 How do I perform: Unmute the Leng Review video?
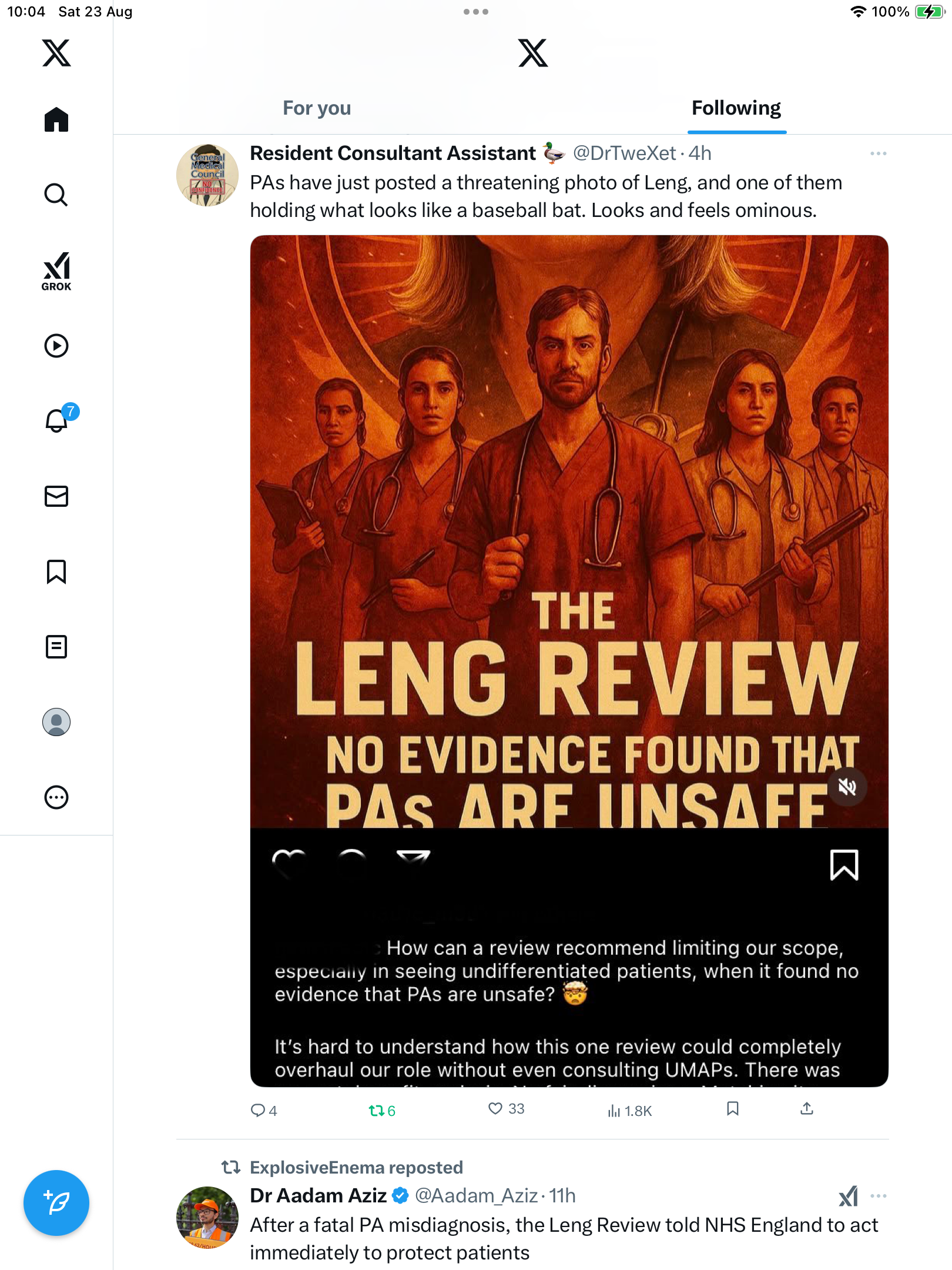pyautogui.click(x=847, y=787)
